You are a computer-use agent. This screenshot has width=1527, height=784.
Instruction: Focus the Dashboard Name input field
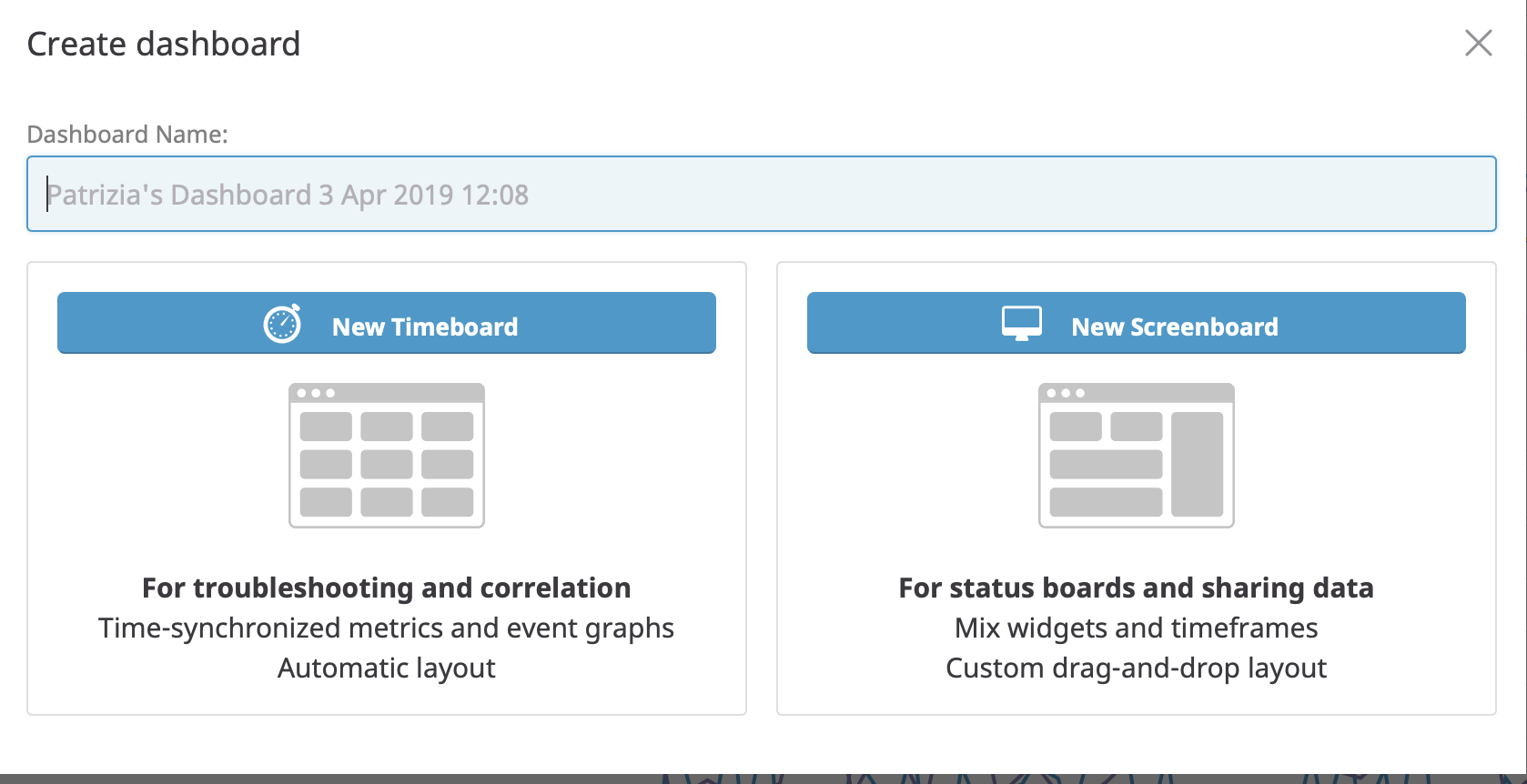pyautogui.click(x=762, y=194)
